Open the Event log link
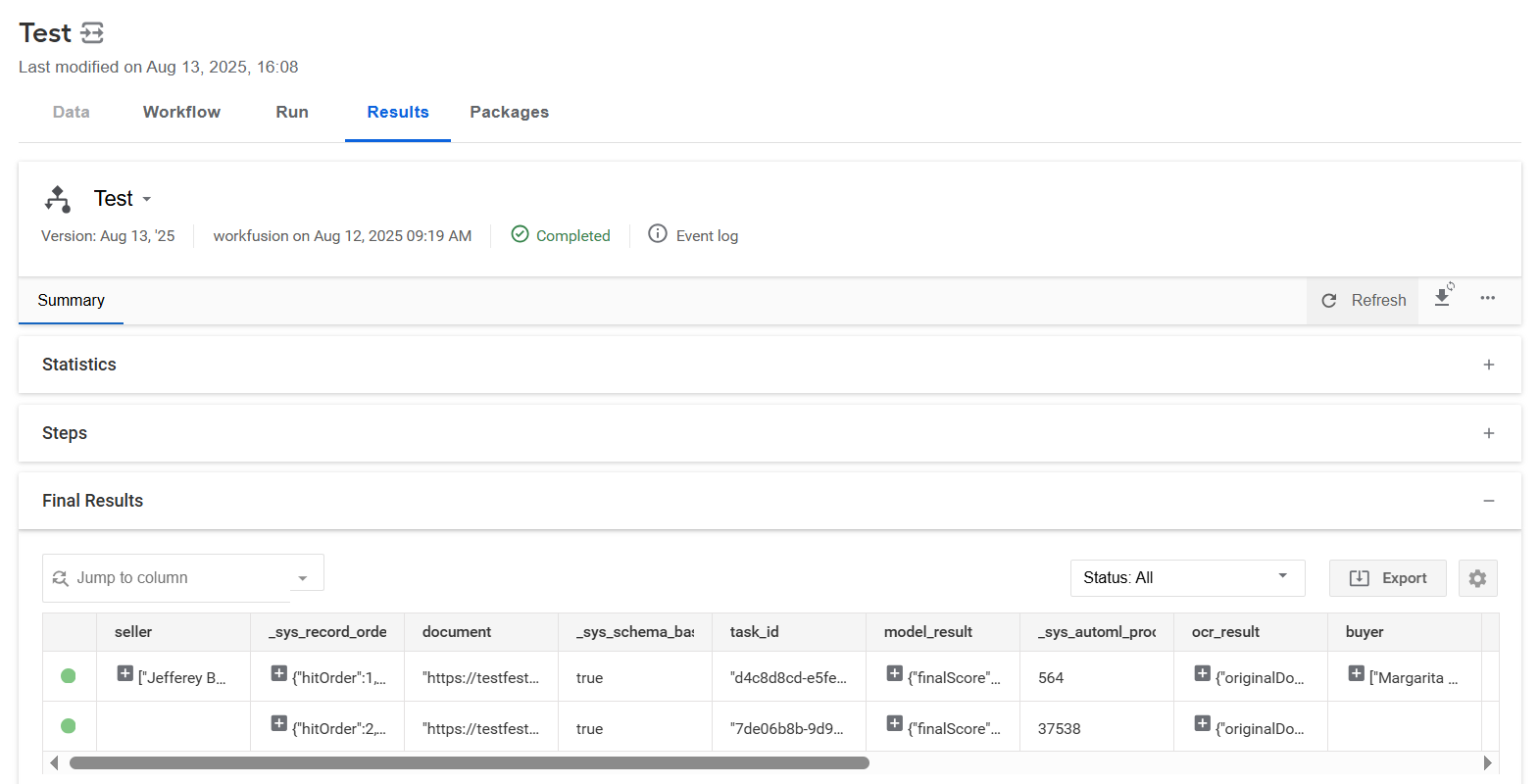Image resolution: width=1539 pixels, height=784 pixels. (x=707, y=236)
